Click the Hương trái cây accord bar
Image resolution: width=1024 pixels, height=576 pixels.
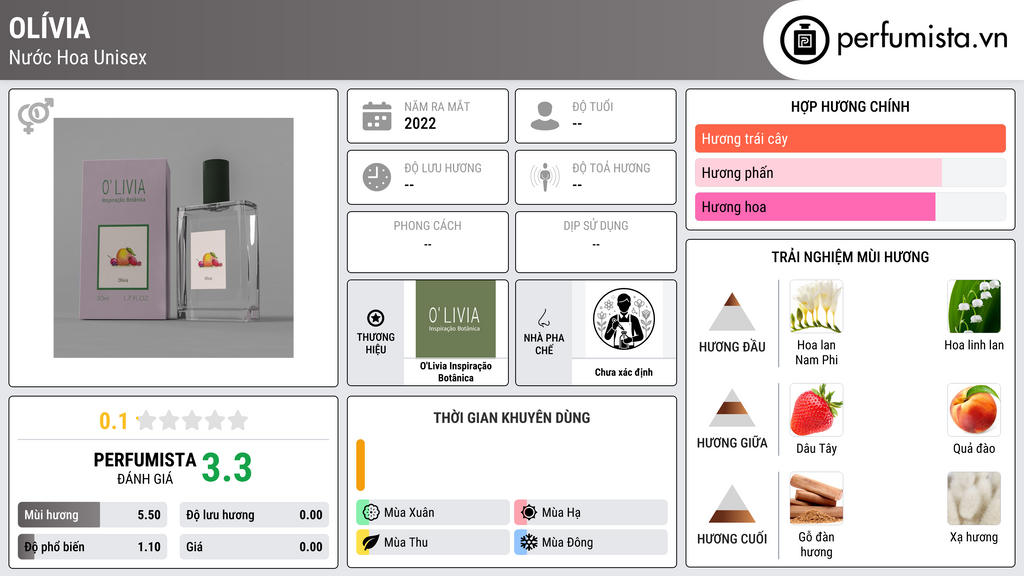pyautogui.click(x=850, y=138)
